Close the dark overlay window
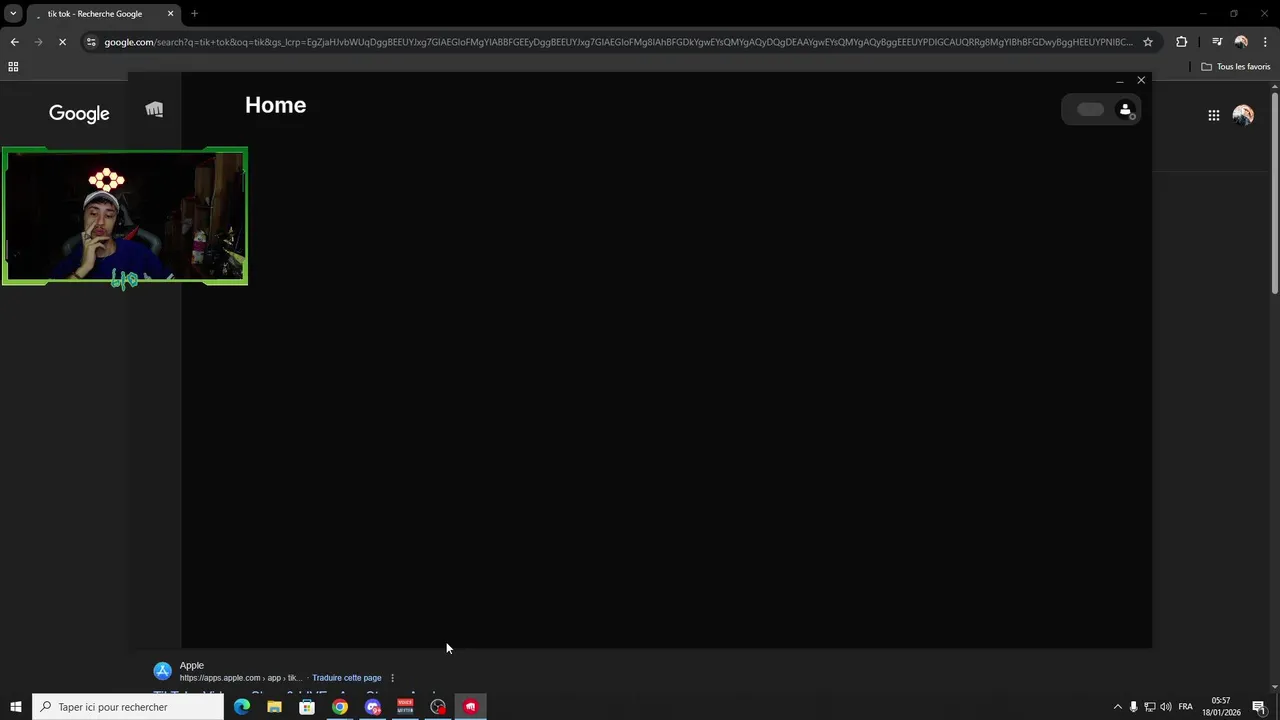This screenshot has width=1280, height=720. coord(1141,80)
